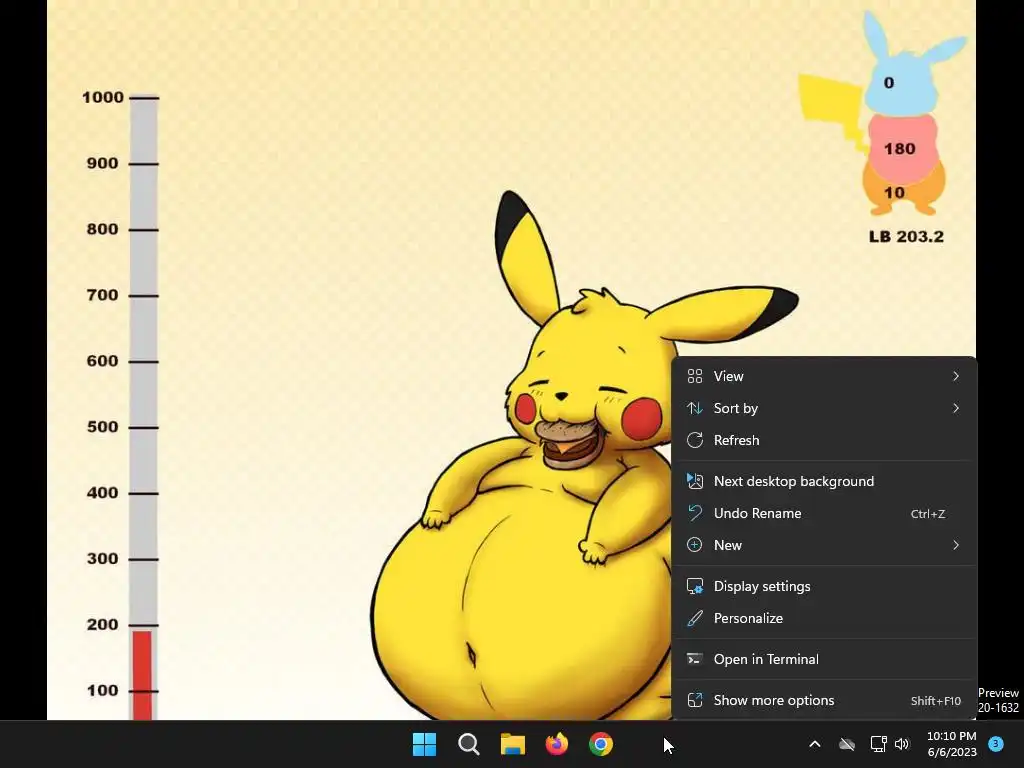Image resolution: width=1024 pixels, height=768 pixels.
Task: Launch Google Chrome from the taskbar
Action: coord(601,744)
